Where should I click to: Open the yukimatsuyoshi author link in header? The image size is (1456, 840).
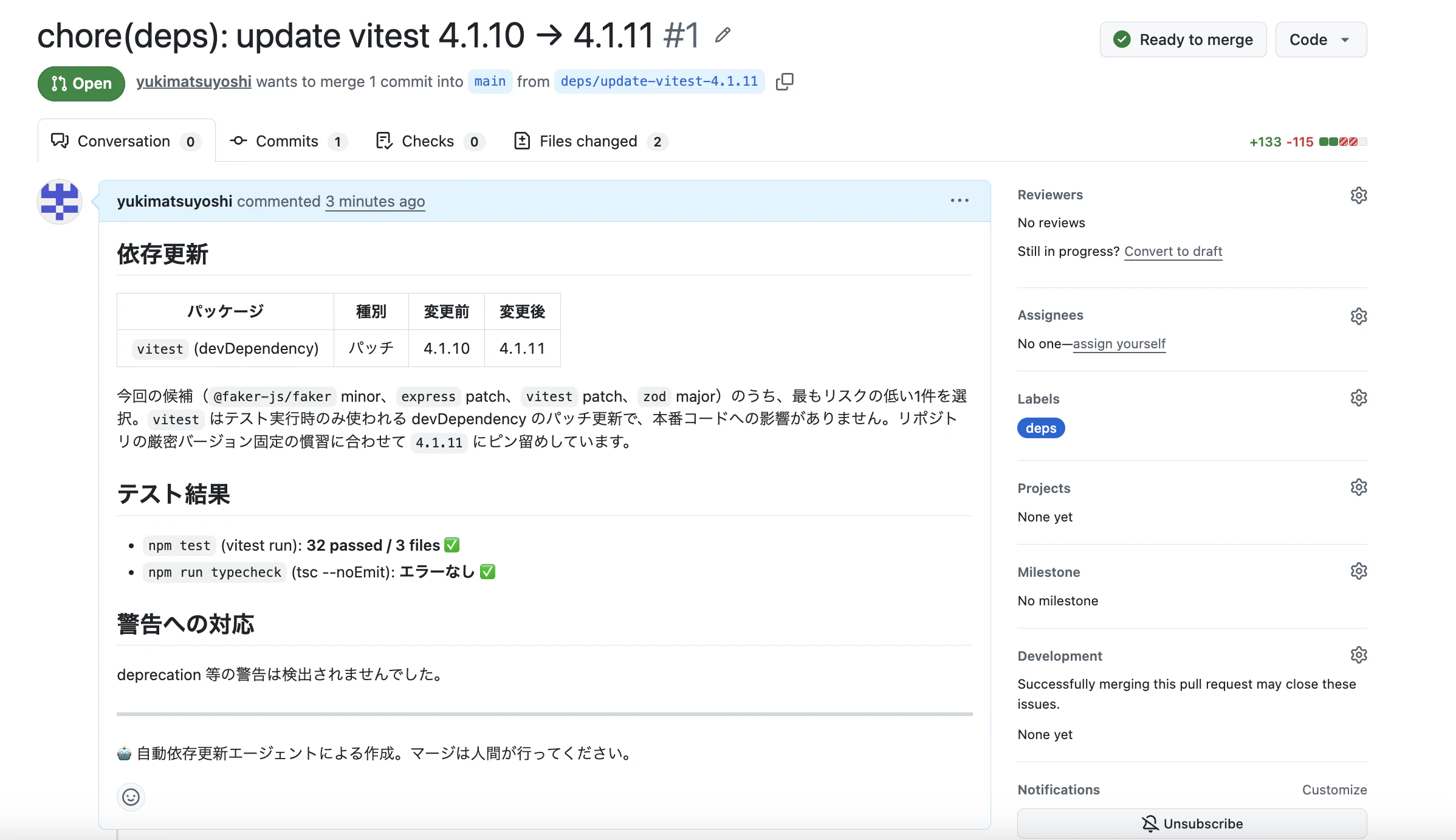[194, 81]
